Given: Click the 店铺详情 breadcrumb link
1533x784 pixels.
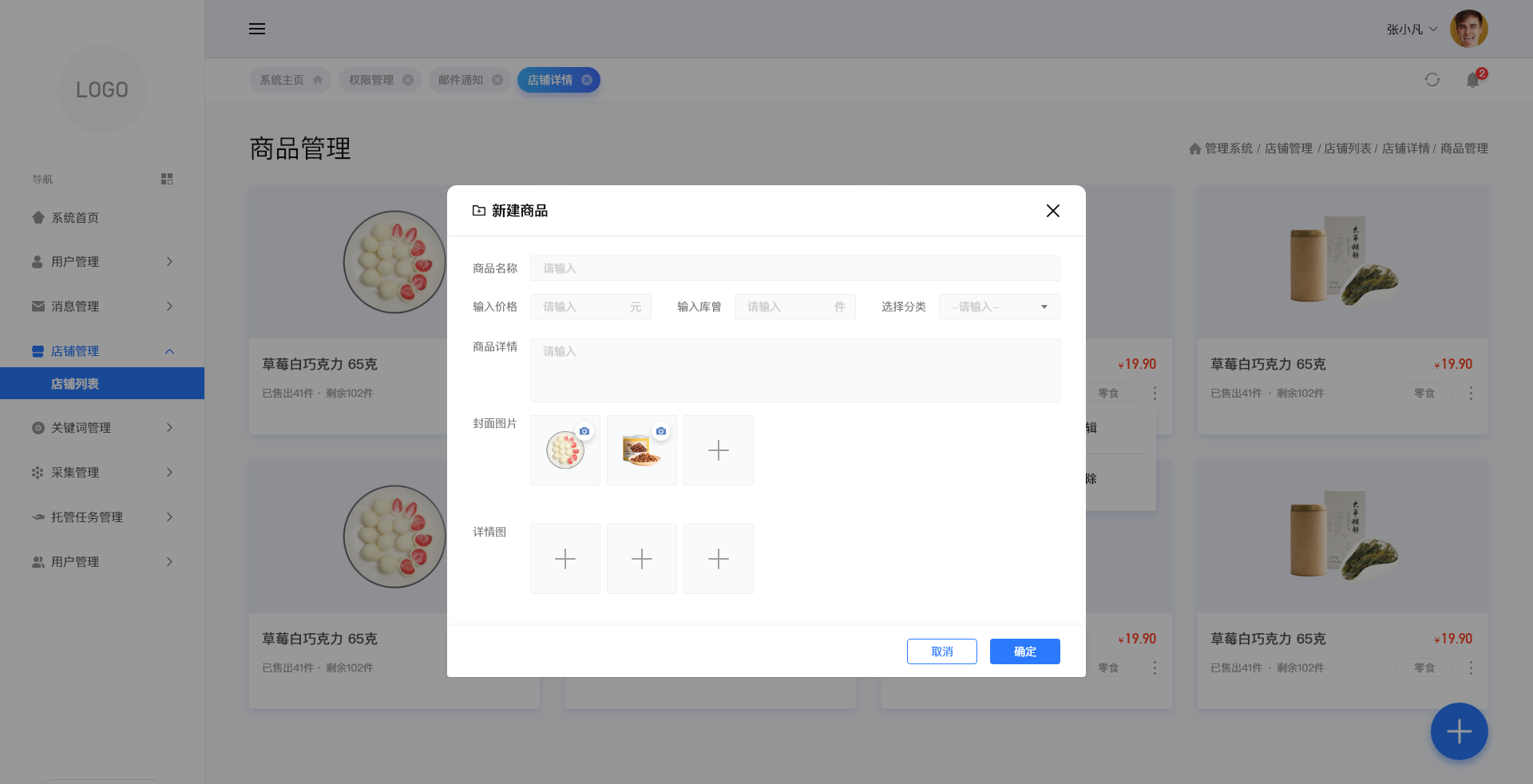Looking at the screenshot, I should pos(1406,148).
